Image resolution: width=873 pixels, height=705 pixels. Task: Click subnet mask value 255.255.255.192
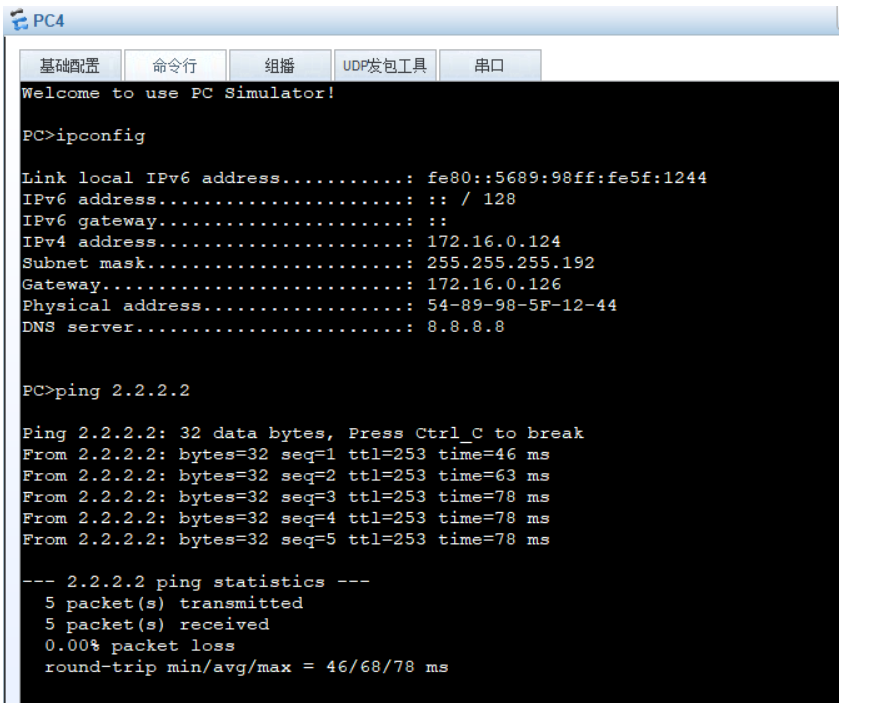coord(511,263)
